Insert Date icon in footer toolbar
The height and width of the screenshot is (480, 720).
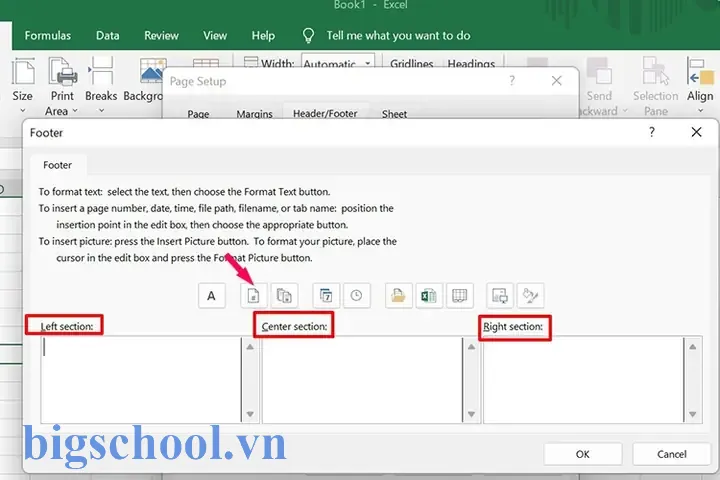pyautogui.click(x=326, y=295)
